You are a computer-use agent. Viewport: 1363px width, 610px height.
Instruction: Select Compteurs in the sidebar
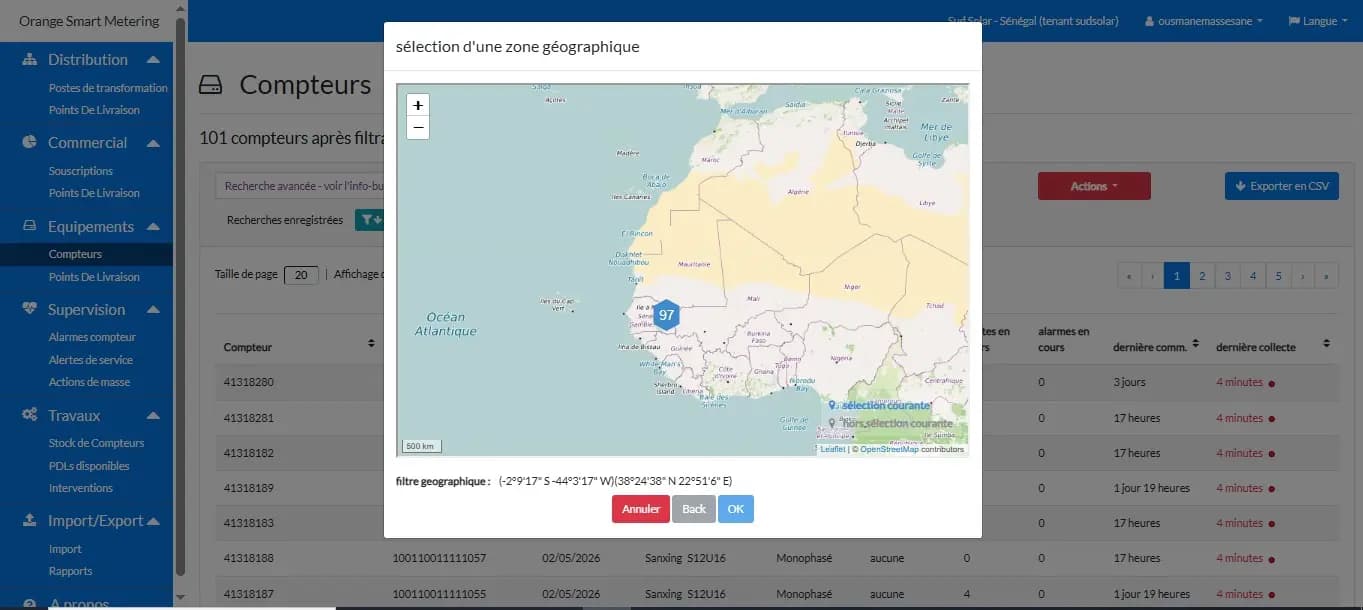pos(75,254)
